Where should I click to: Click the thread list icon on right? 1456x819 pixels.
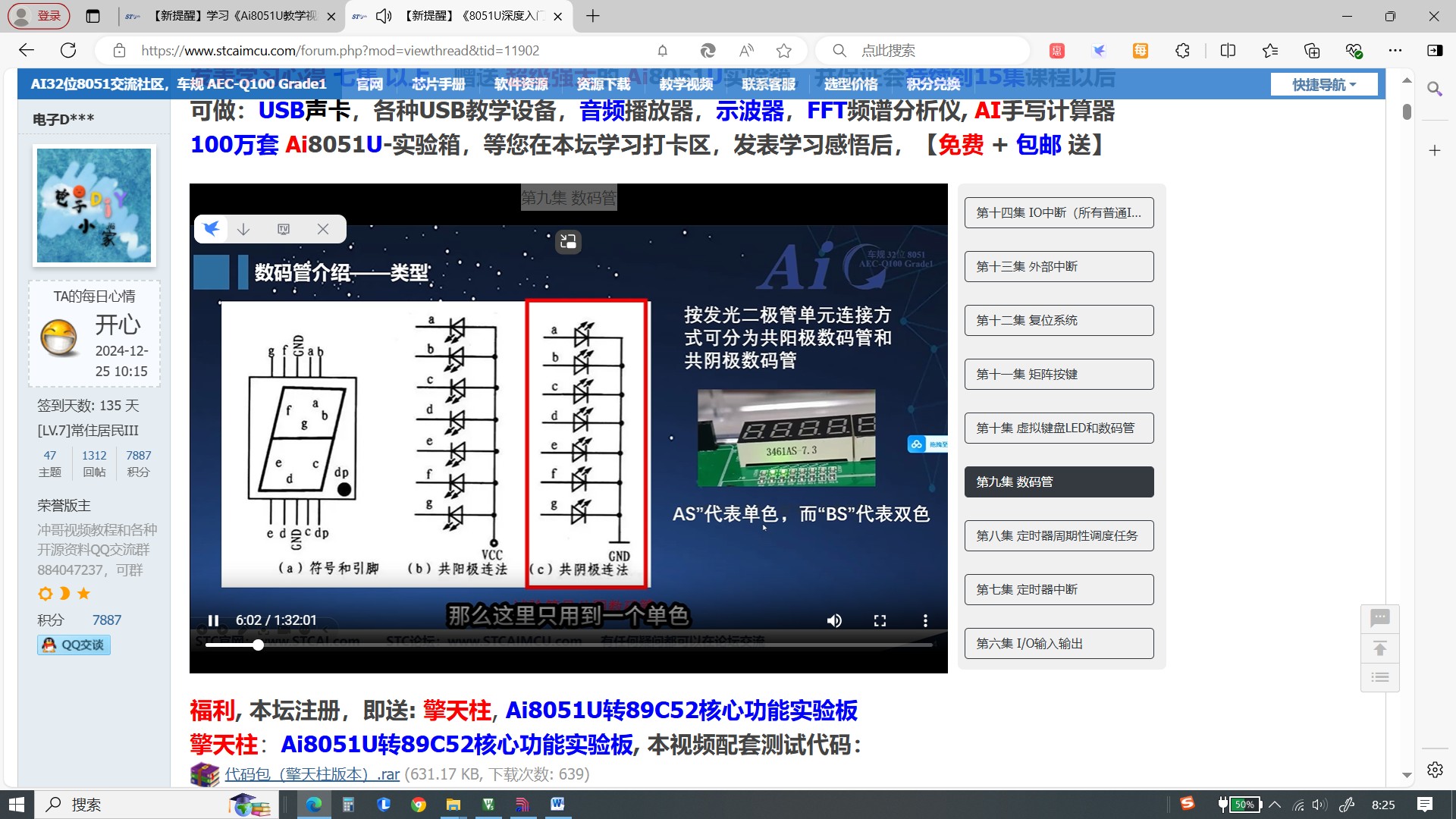coord(1380,677)
